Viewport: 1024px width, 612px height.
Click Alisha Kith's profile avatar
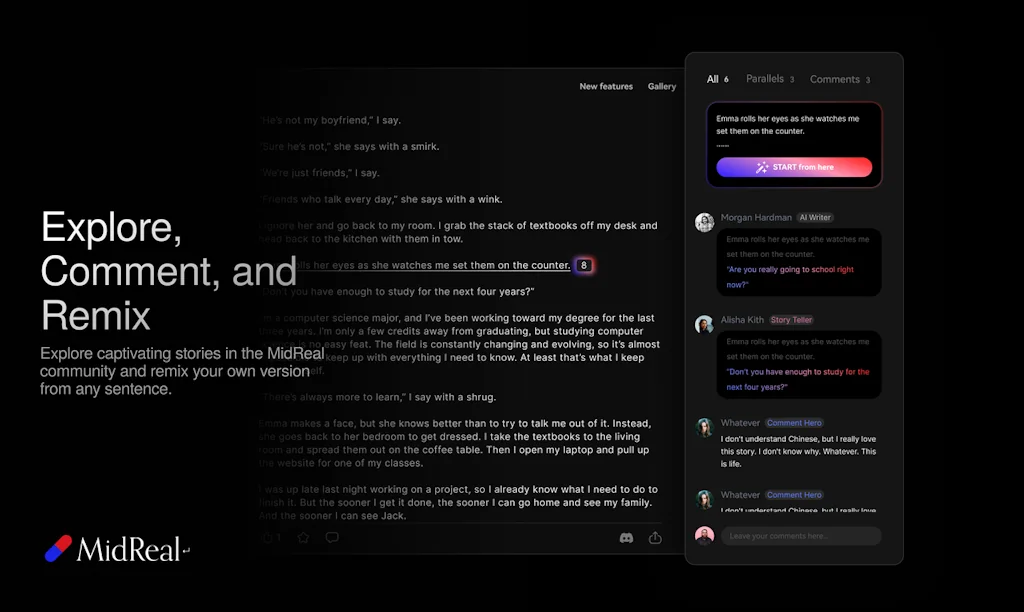(704, 323)
